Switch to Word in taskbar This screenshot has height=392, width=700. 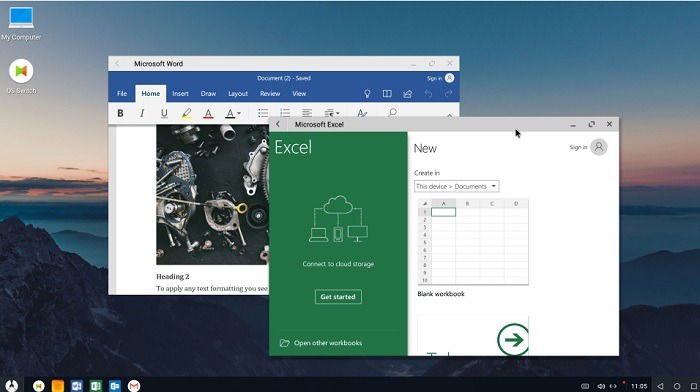pos(77,386)
